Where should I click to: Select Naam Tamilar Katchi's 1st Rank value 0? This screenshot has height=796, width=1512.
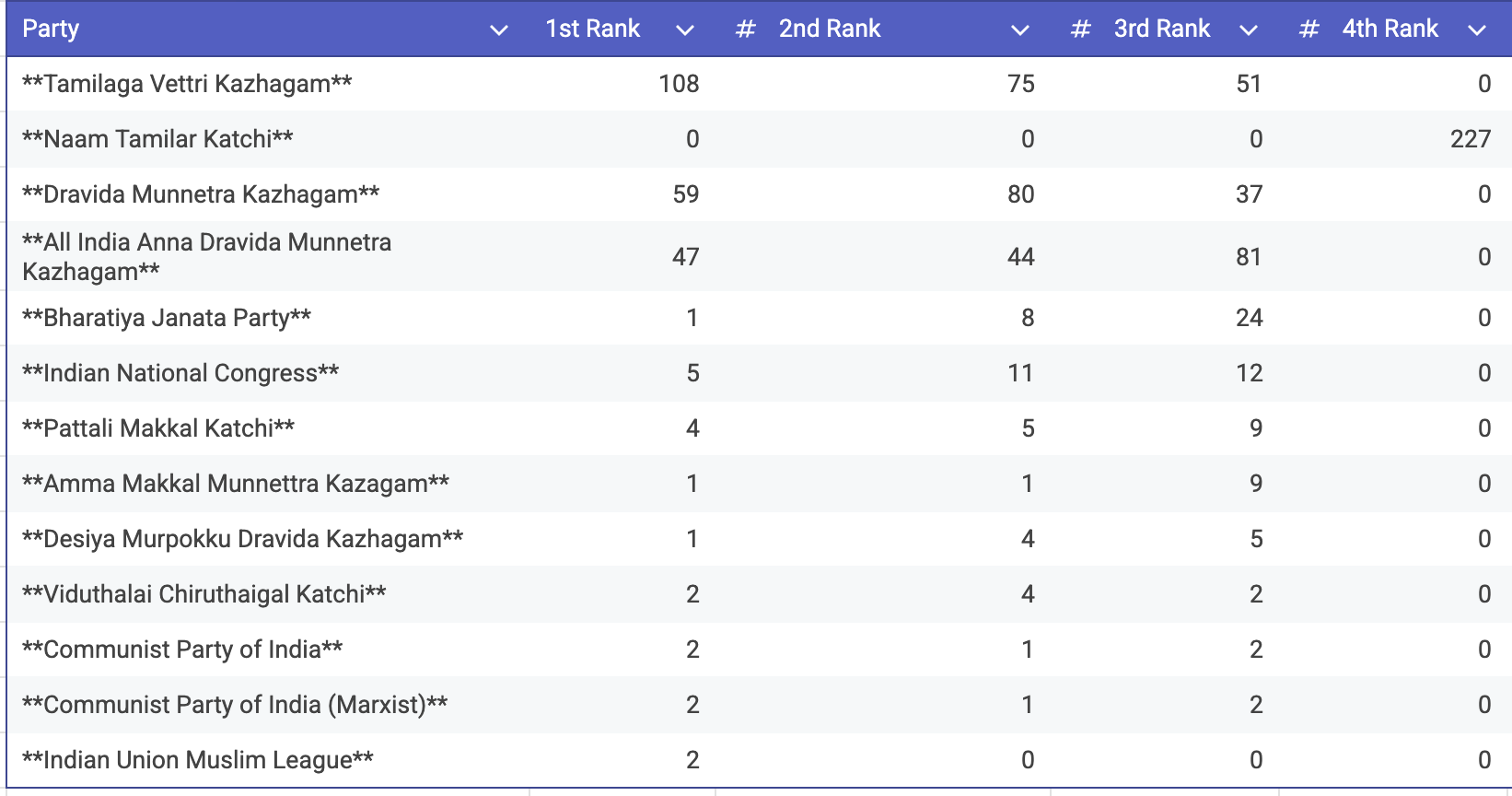click(692, 139)
